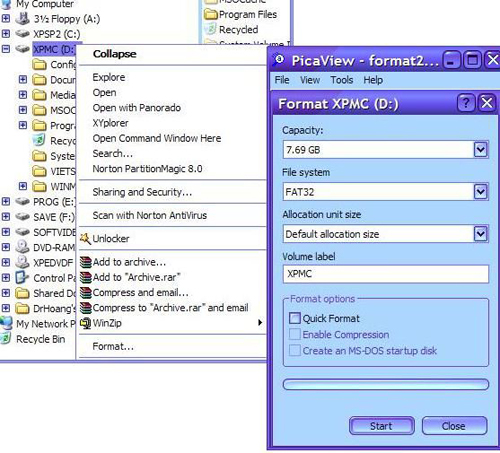Click the Volume label input field
The image size is (500, 453).
(386, 274)
